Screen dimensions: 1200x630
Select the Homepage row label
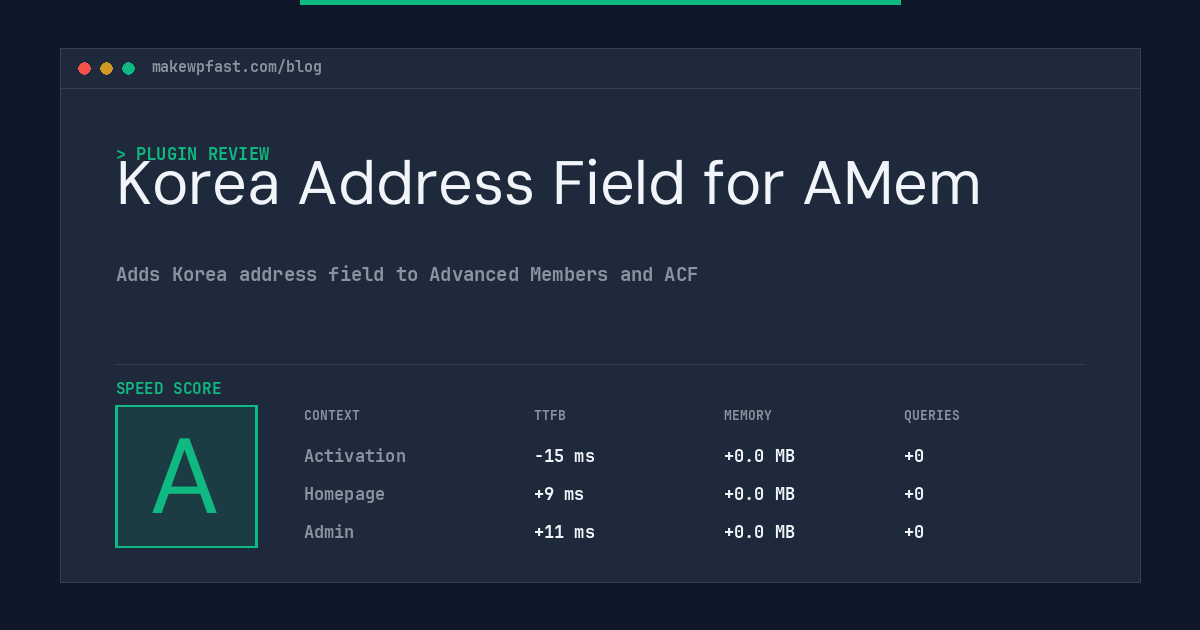344,494
